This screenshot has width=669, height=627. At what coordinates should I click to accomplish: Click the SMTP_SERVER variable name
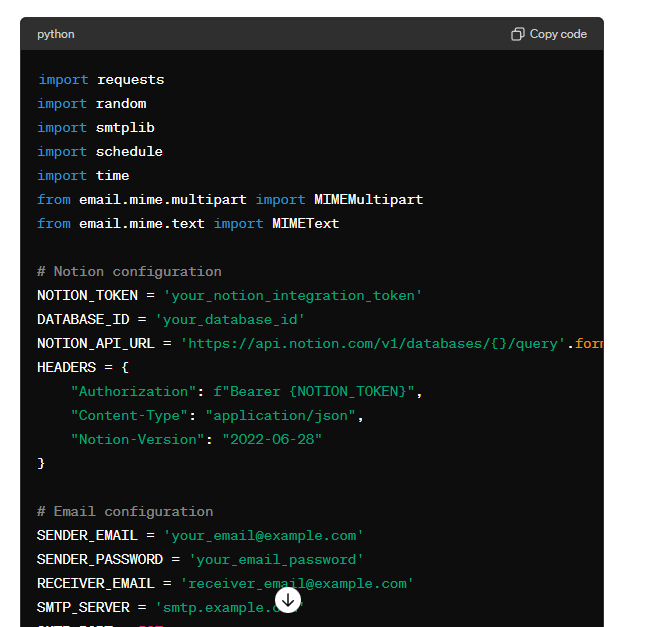click(83, 607)
